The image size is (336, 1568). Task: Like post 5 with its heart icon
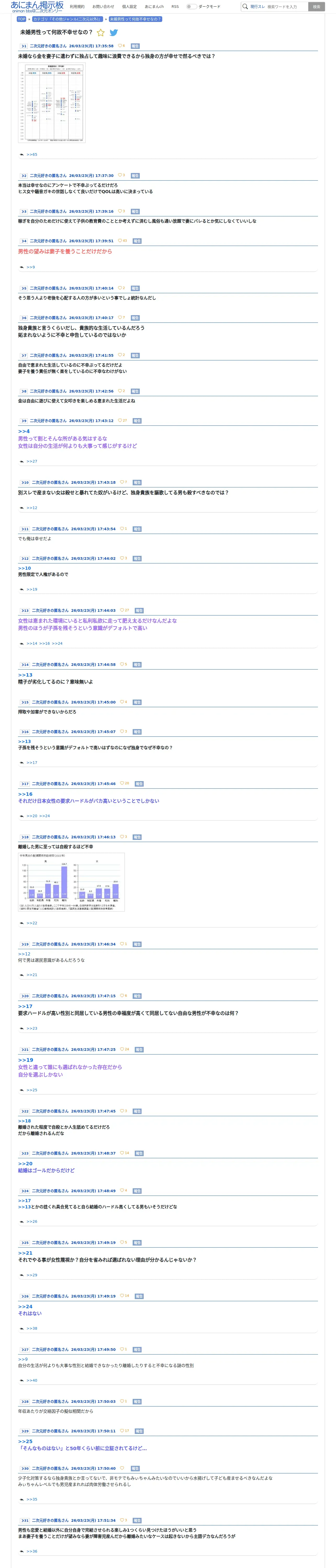point(120,289)
